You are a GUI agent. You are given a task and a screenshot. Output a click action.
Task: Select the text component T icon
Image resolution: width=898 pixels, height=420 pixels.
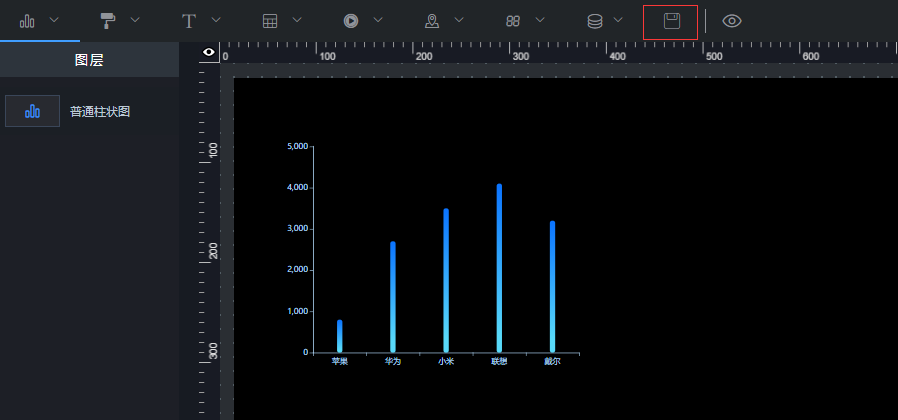(x=189, y=21)
